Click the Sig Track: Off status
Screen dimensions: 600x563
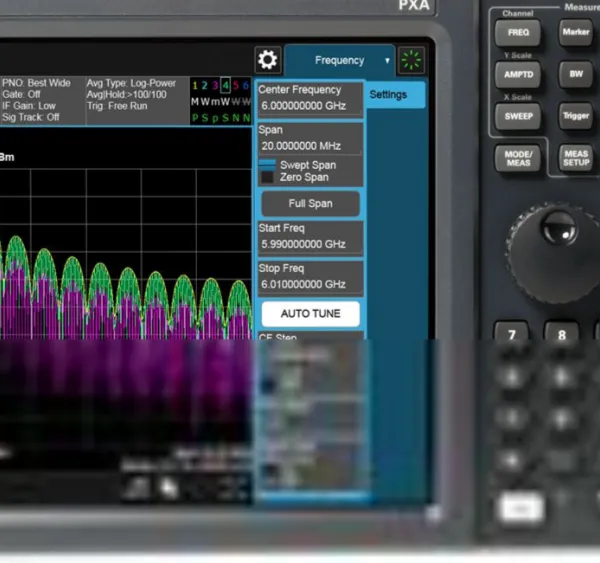[31, 117]
